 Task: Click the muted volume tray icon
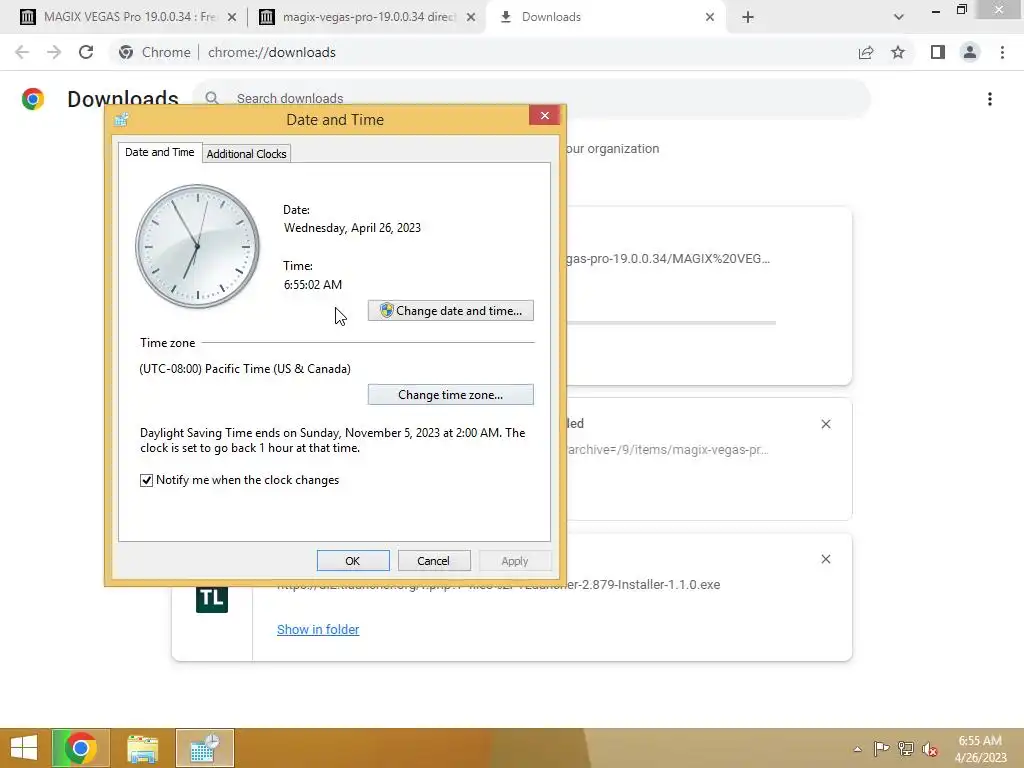tap(930, 749)
